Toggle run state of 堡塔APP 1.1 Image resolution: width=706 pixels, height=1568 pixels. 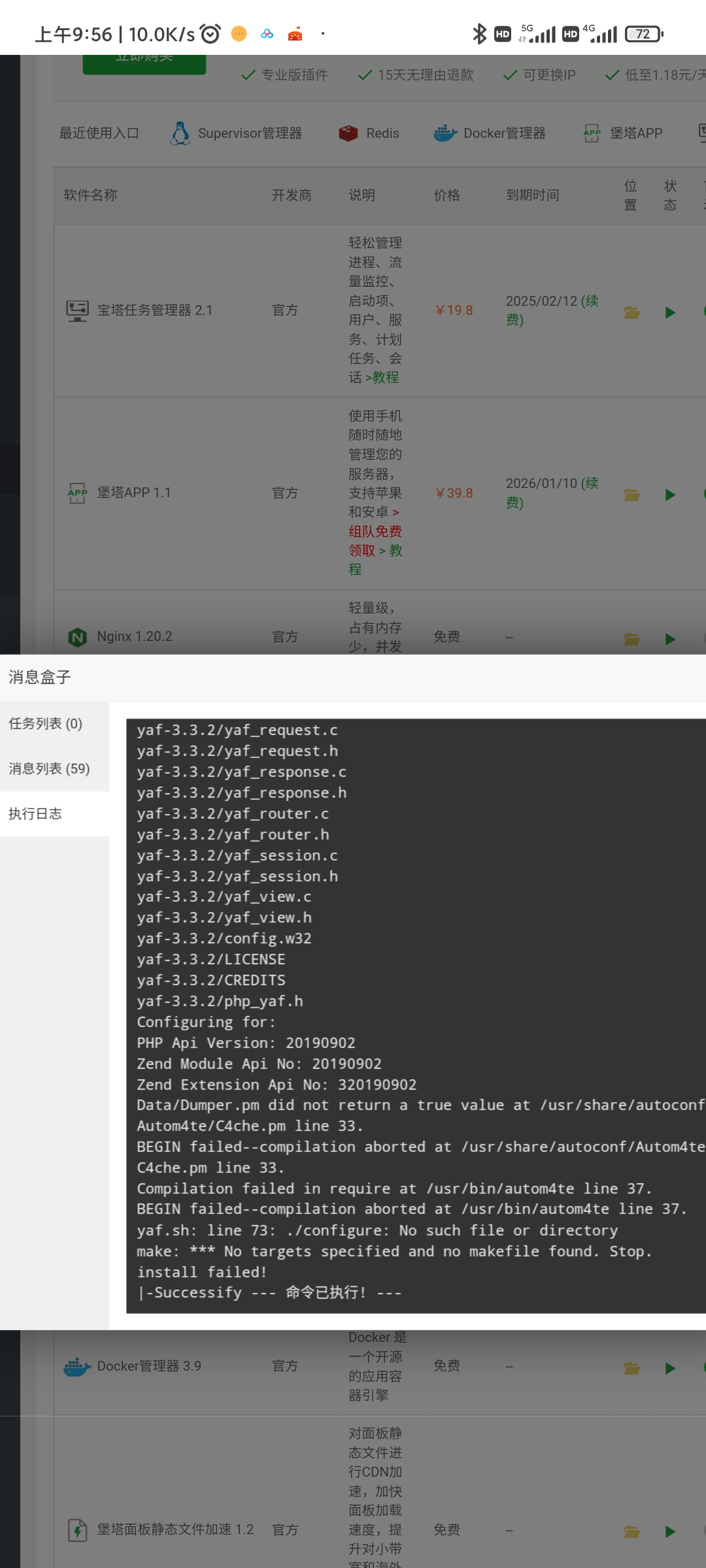coord(670,495)
